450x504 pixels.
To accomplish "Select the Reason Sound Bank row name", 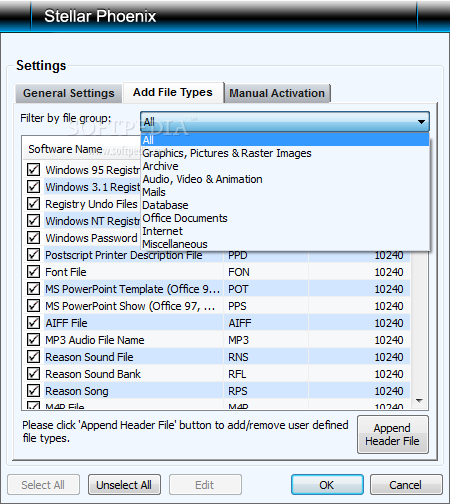I will (x=93, y=374).
